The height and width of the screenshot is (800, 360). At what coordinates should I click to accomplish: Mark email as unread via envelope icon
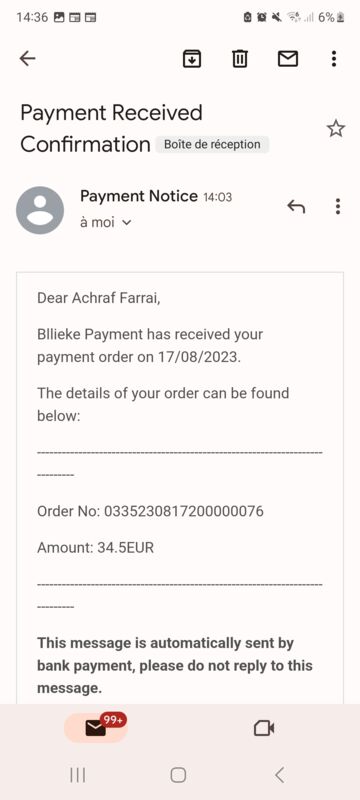(288, 59)
